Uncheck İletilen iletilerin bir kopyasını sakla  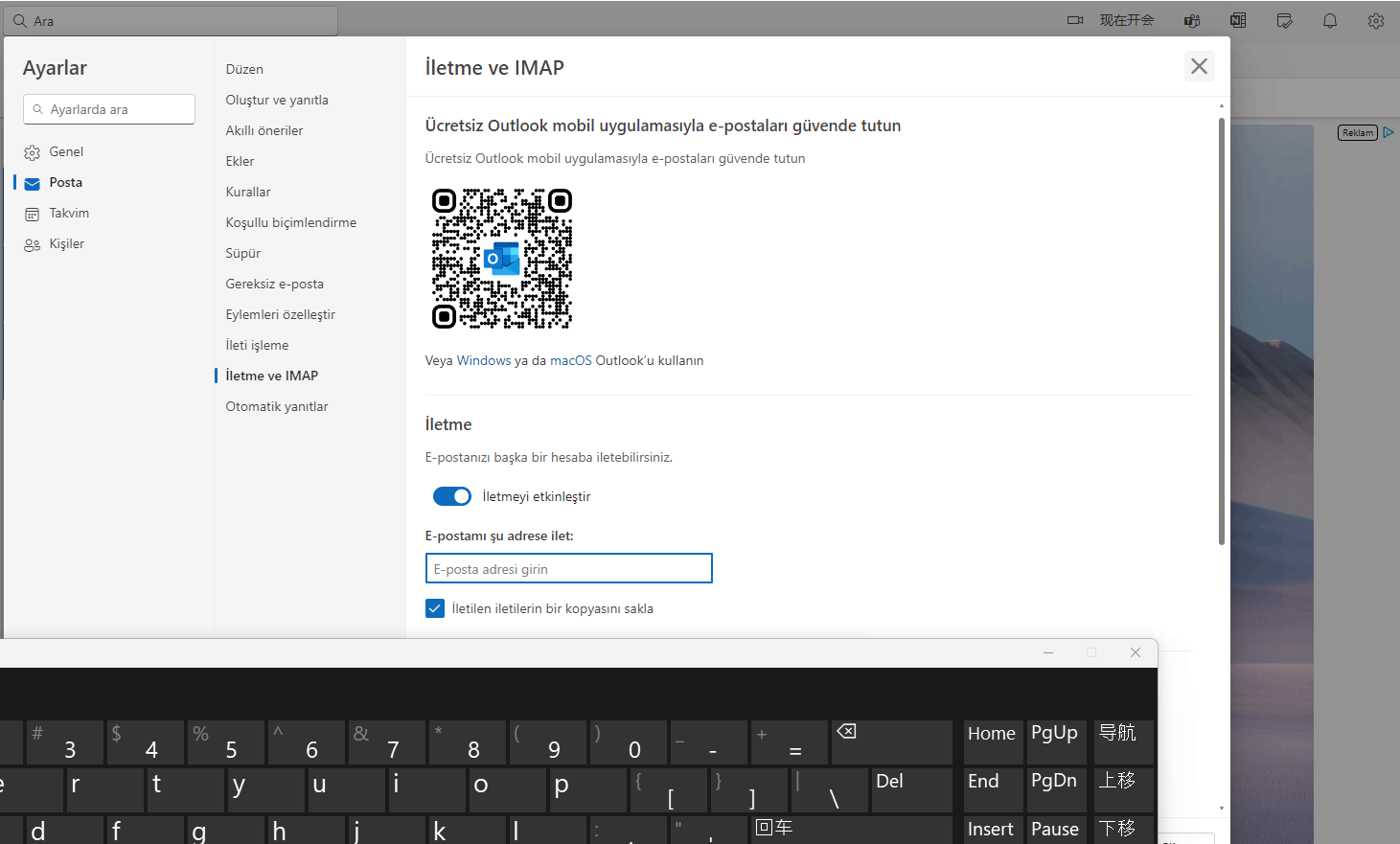click(x=435, y=608)
